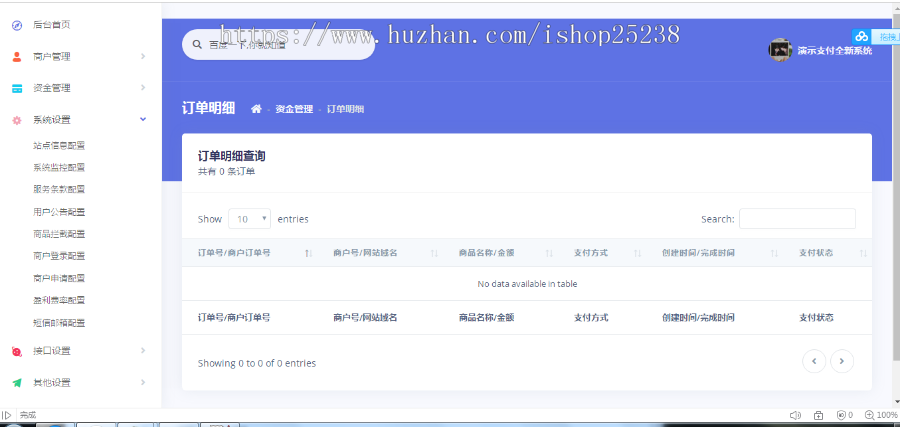Open 盈利费率配置 submenu item

point(59,300)
